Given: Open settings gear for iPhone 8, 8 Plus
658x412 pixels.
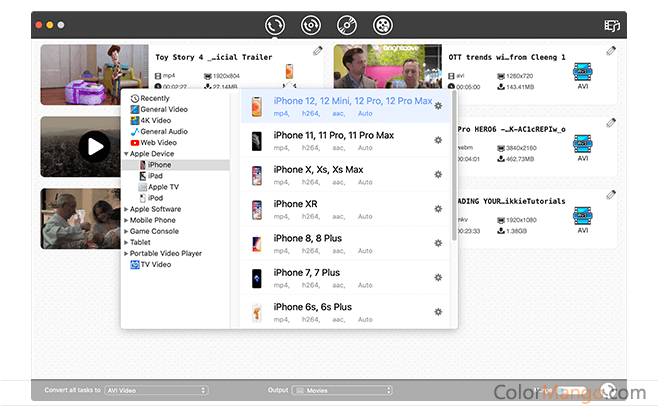Looking at the screenshot, I should [438, 243].
